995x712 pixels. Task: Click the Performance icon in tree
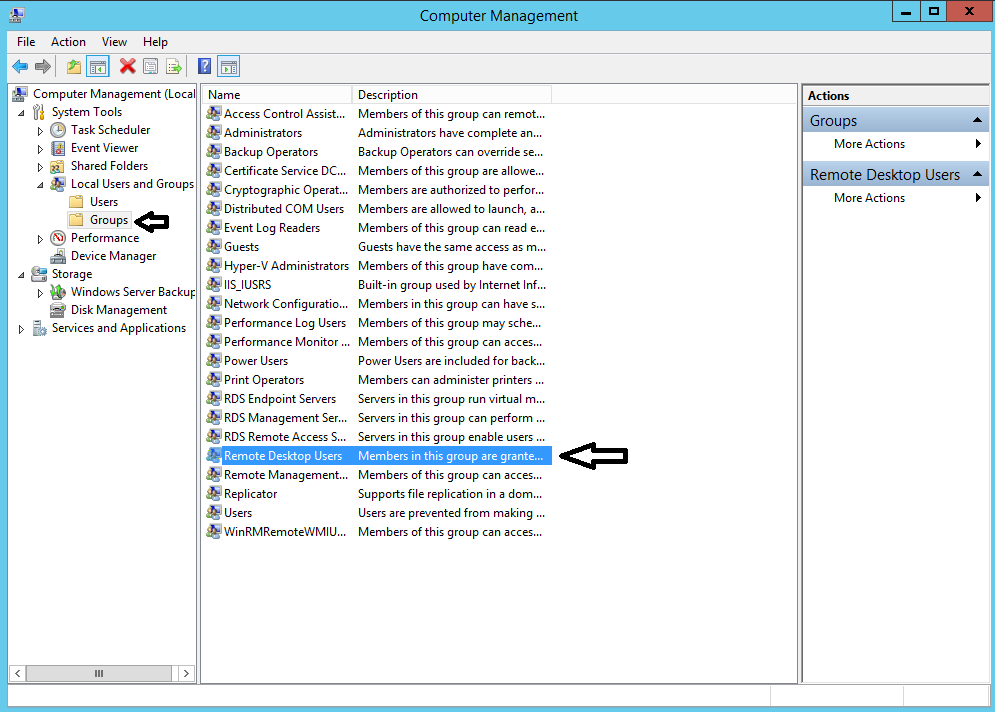(58, 238)
